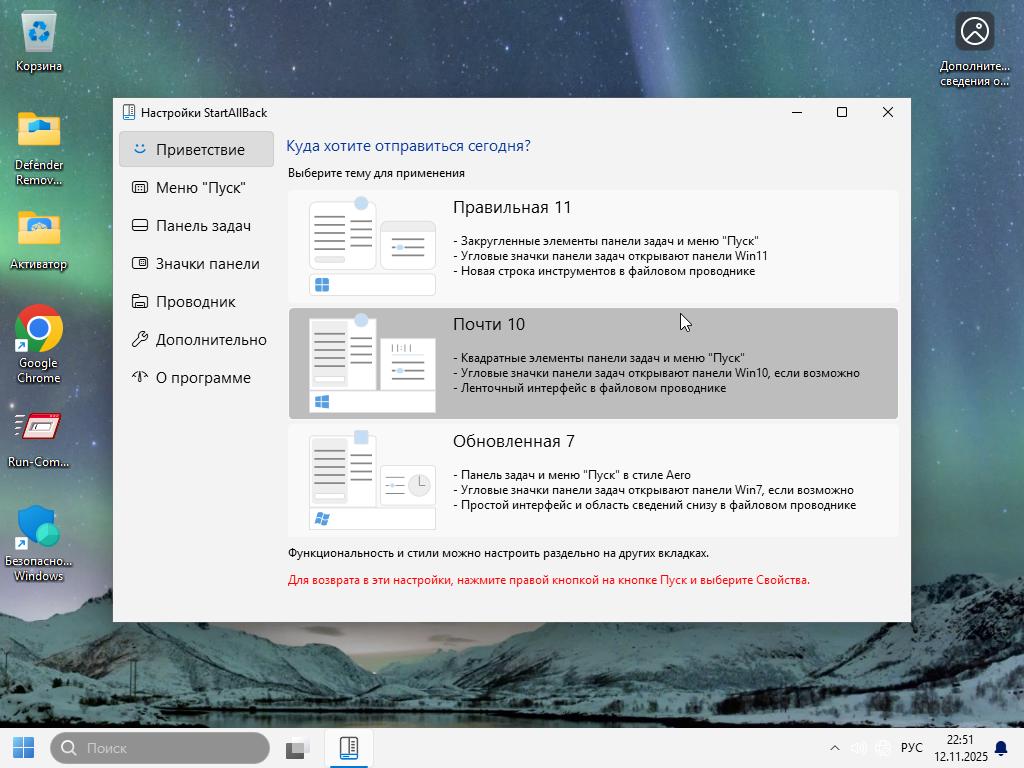Expand the hidden tray icons chevron
The width and height of the screenshot is (1024, 768).
(x=835, y=748)
